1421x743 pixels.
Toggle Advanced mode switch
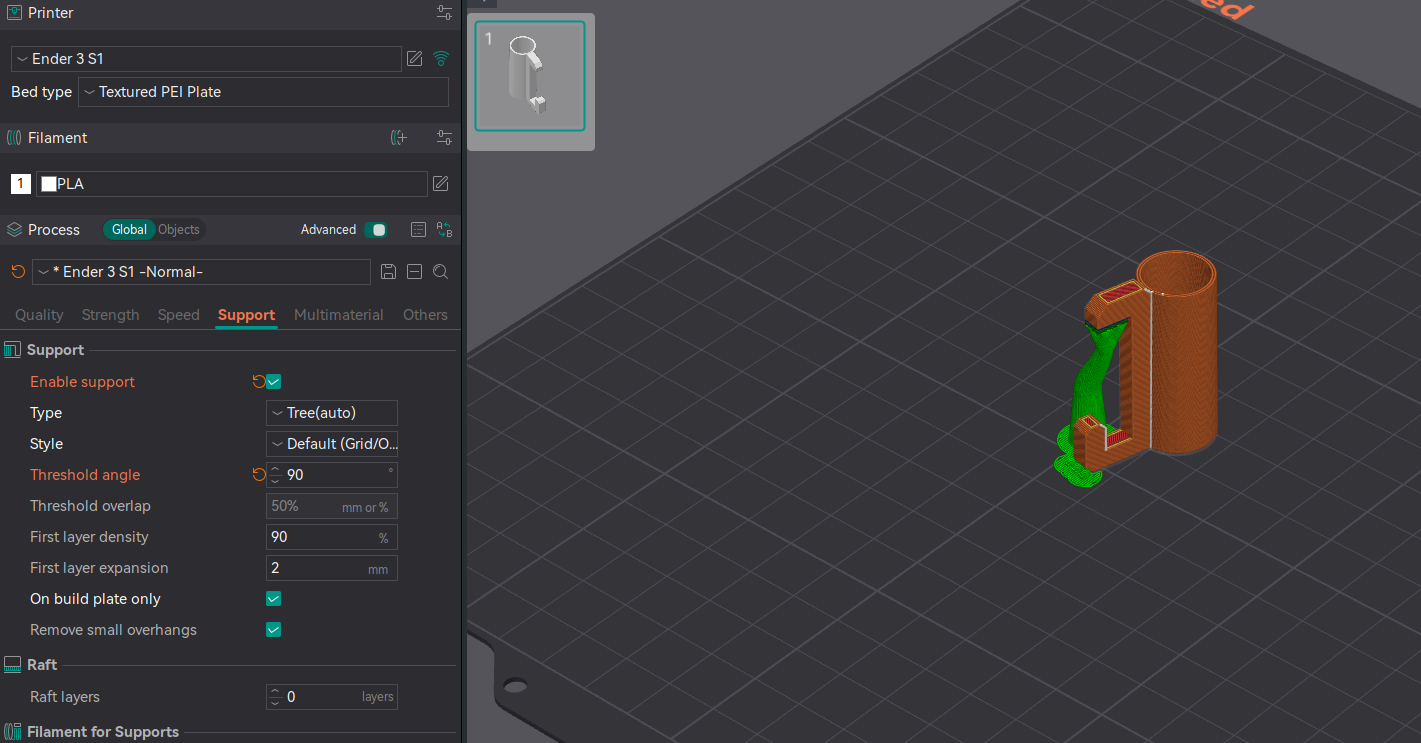[x=376, y=230]
